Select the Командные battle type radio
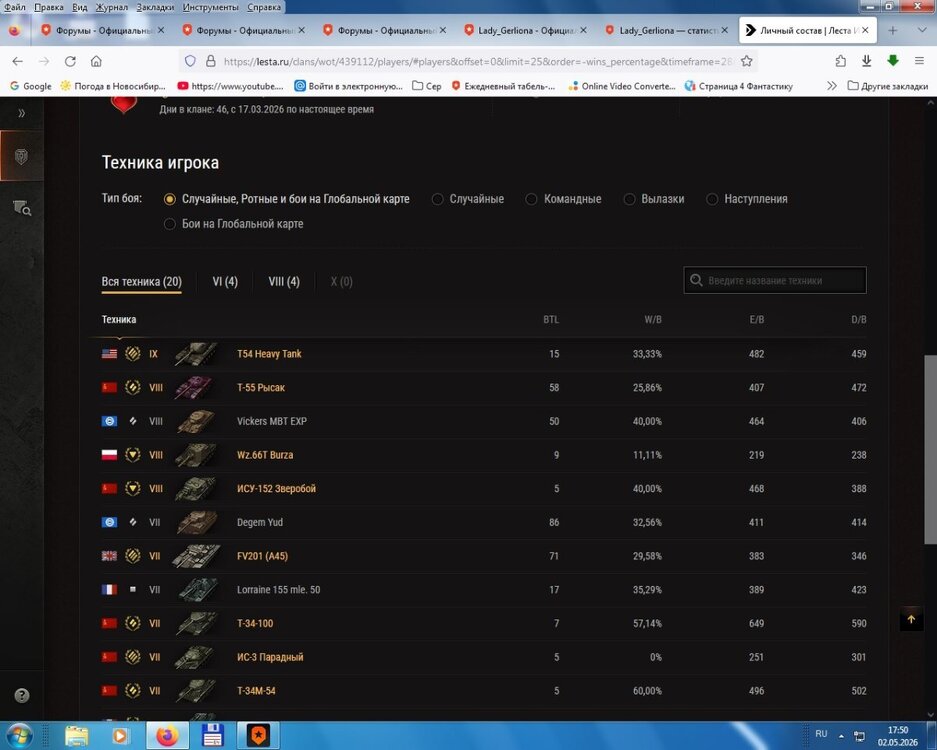 [x=531, y=199]
